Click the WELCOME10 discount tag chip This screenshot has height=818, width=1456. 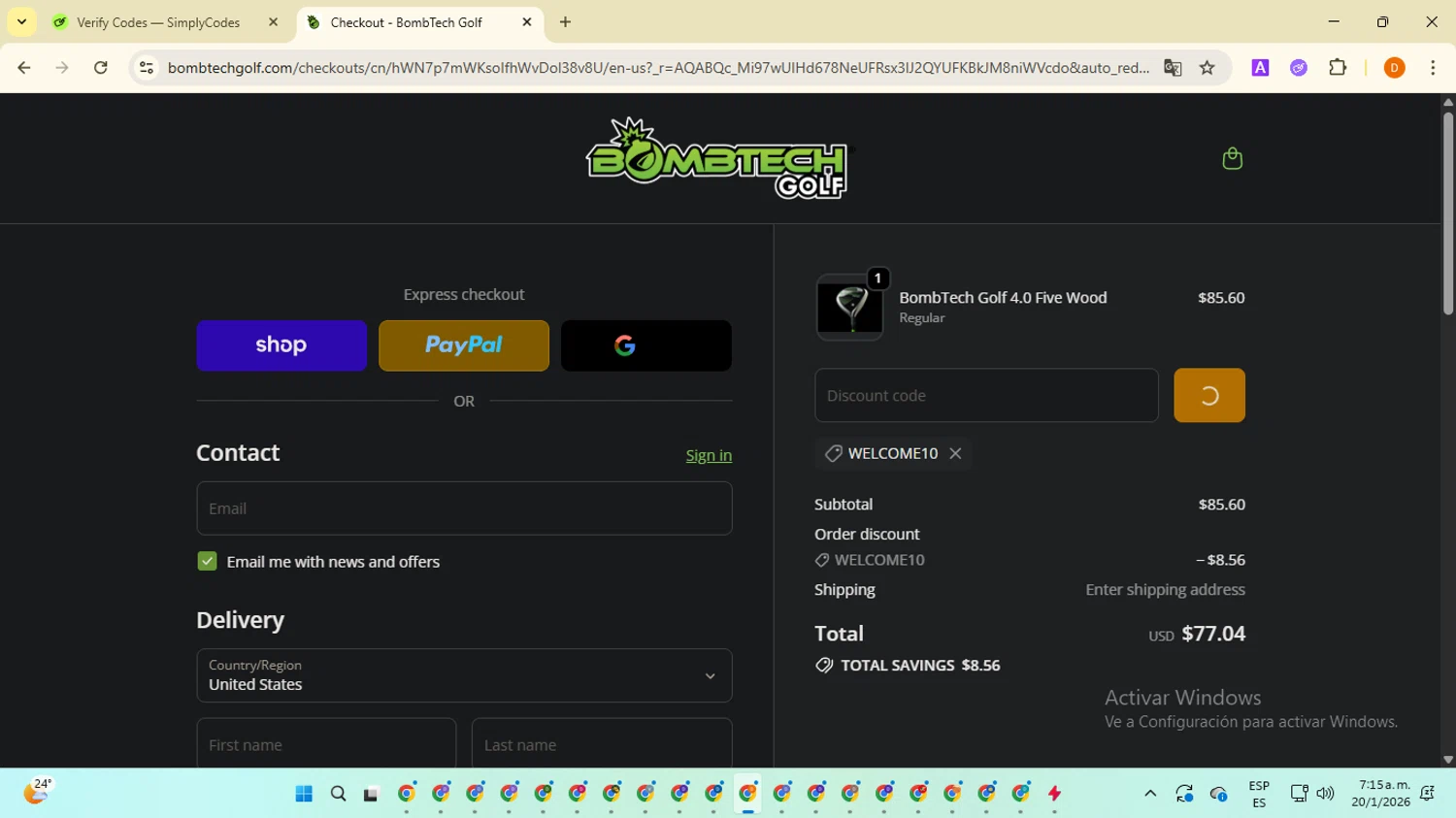[893, 453]
